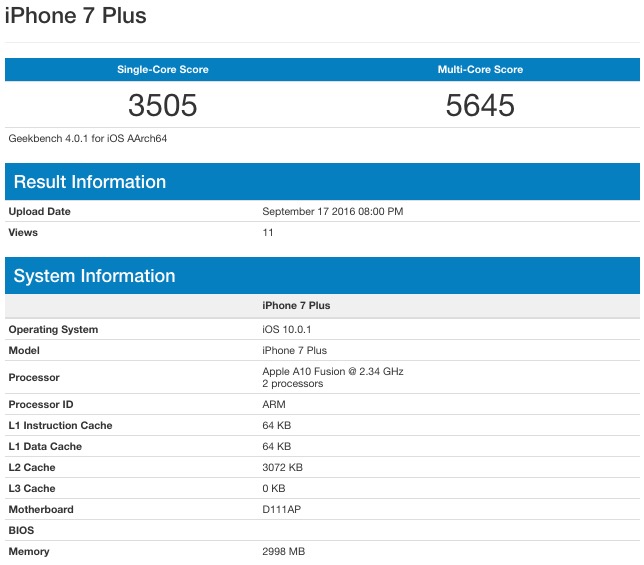Screen dimensions: 644x565
Task: Click the Motherboard value D111AP
Action: coord(281,510)
